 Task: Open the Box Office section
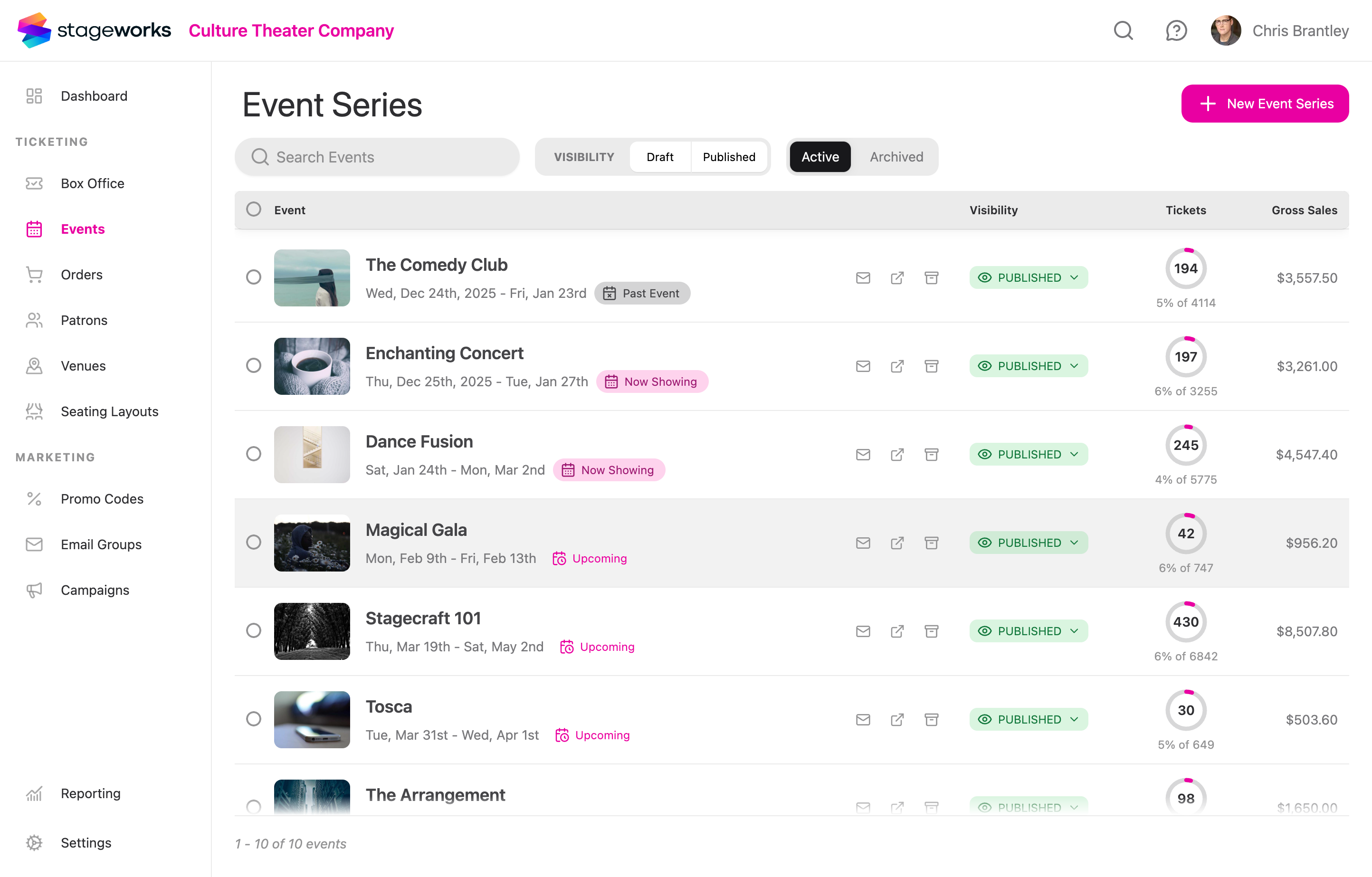[92, 183]
